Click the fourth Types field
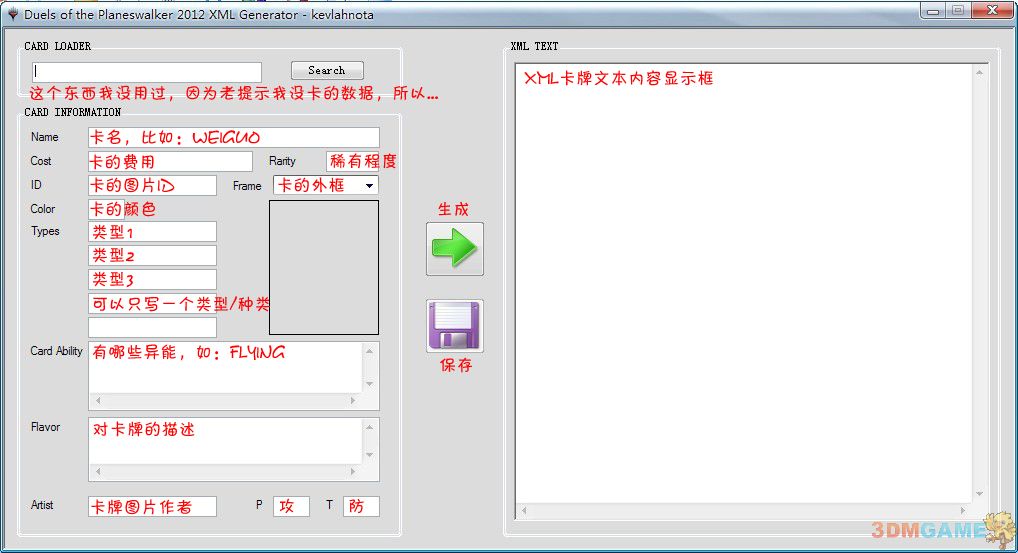Screen dimensions: 1018x553 click(x=153, y=303)
